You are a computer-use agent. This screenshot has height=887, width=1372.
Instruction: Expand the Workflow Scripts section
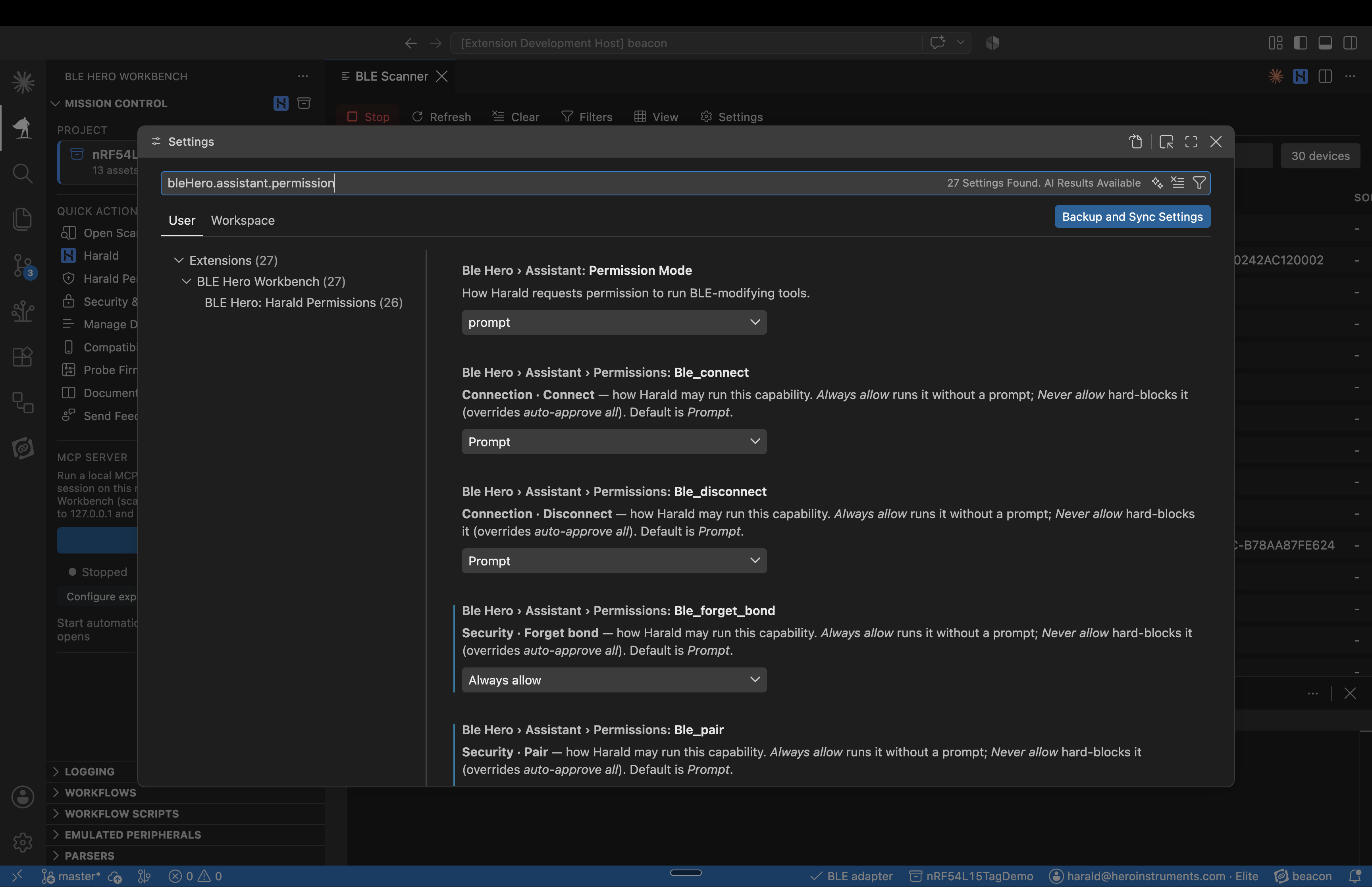point(55,814)
